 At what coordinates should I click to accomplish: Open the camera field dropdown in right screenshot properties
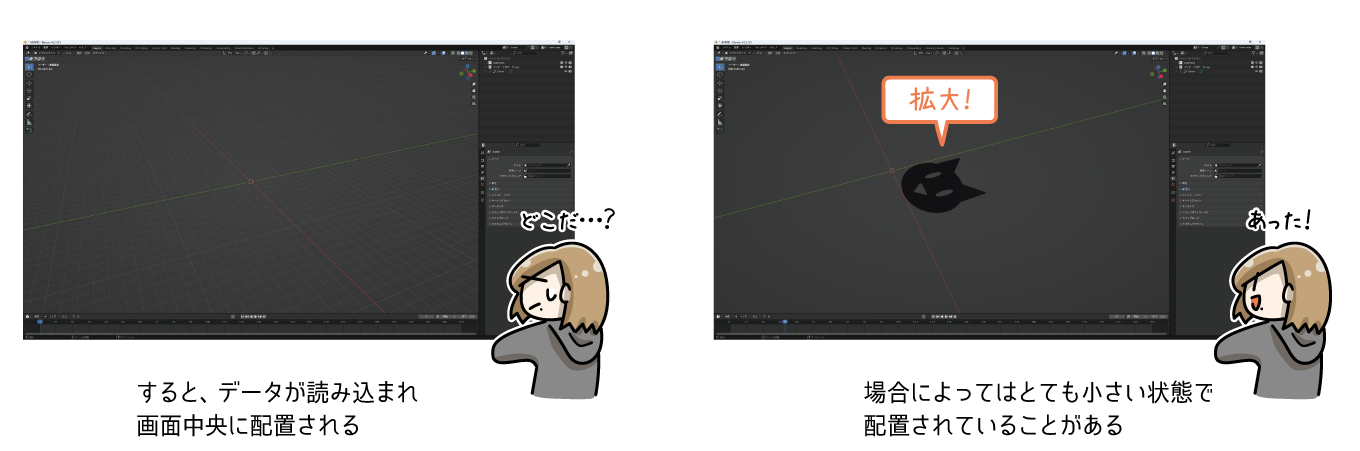click(1236, 164)
